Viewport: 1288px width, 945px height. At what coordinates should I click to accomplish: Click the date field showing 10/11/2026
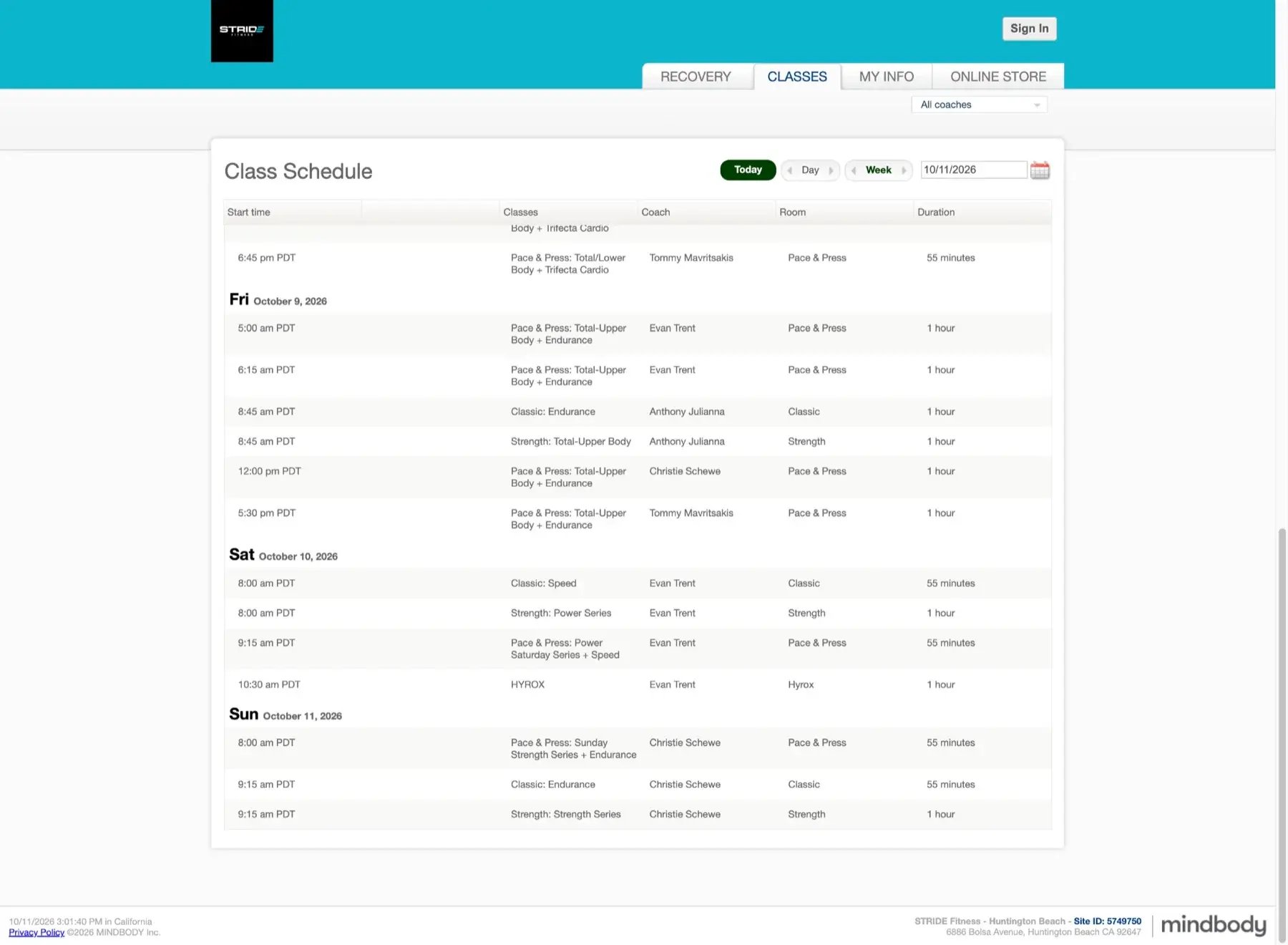coord(973,170)
